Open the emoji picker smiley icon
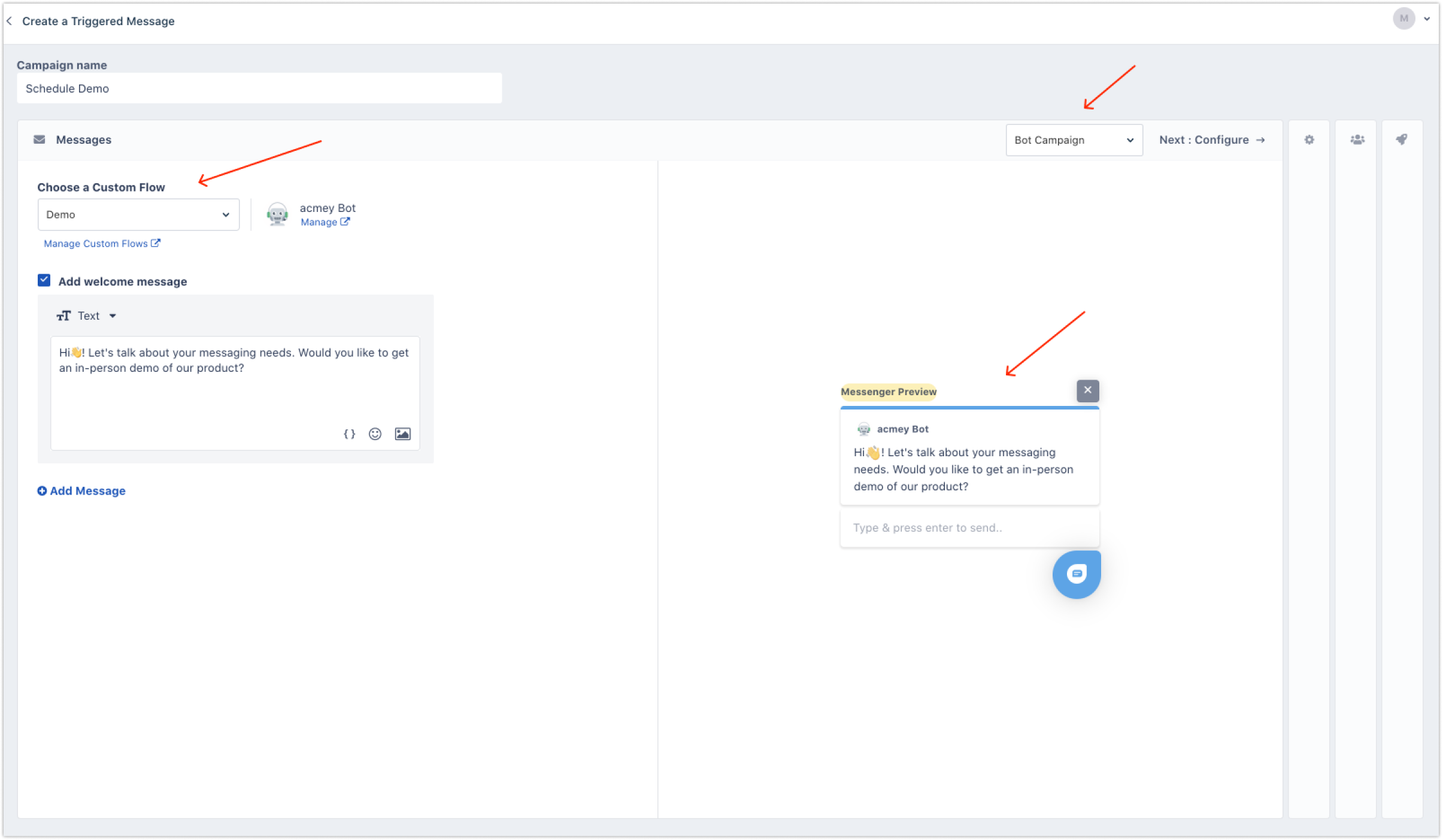Image resolution: width=1443 pixels, height=840 pixels. tap(375, 434)
